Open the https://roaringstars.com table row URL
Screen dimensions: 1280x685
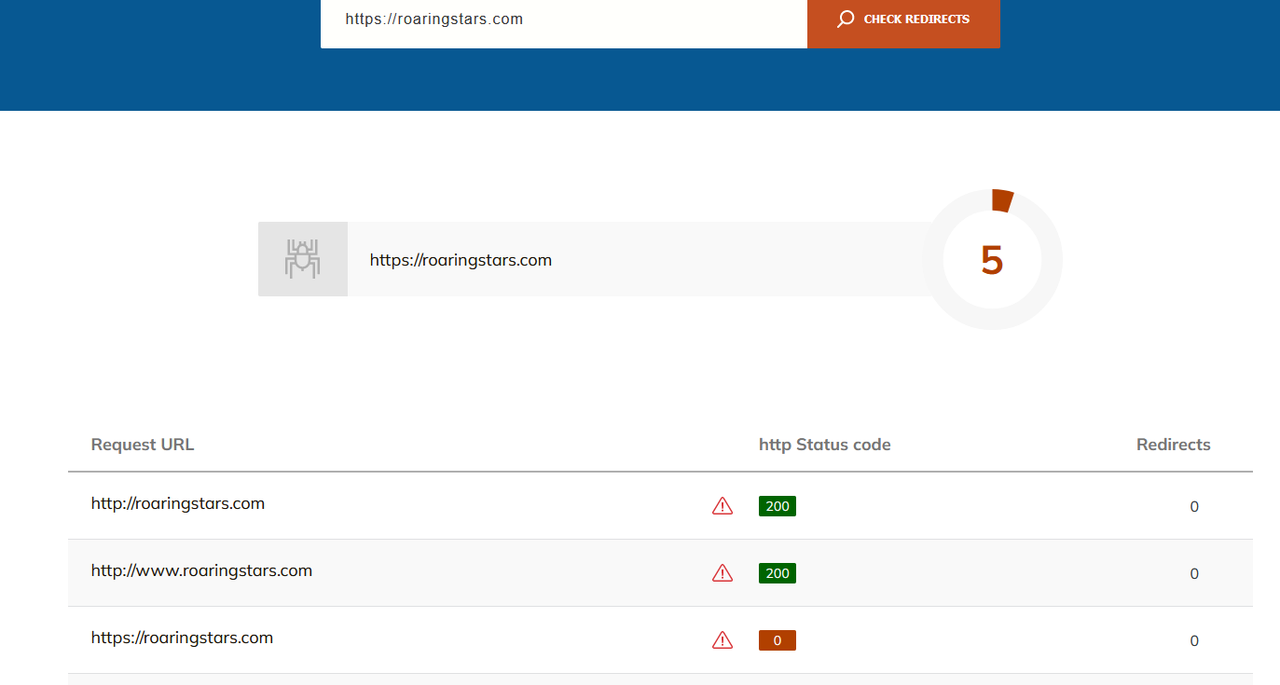tap(182, 638)
